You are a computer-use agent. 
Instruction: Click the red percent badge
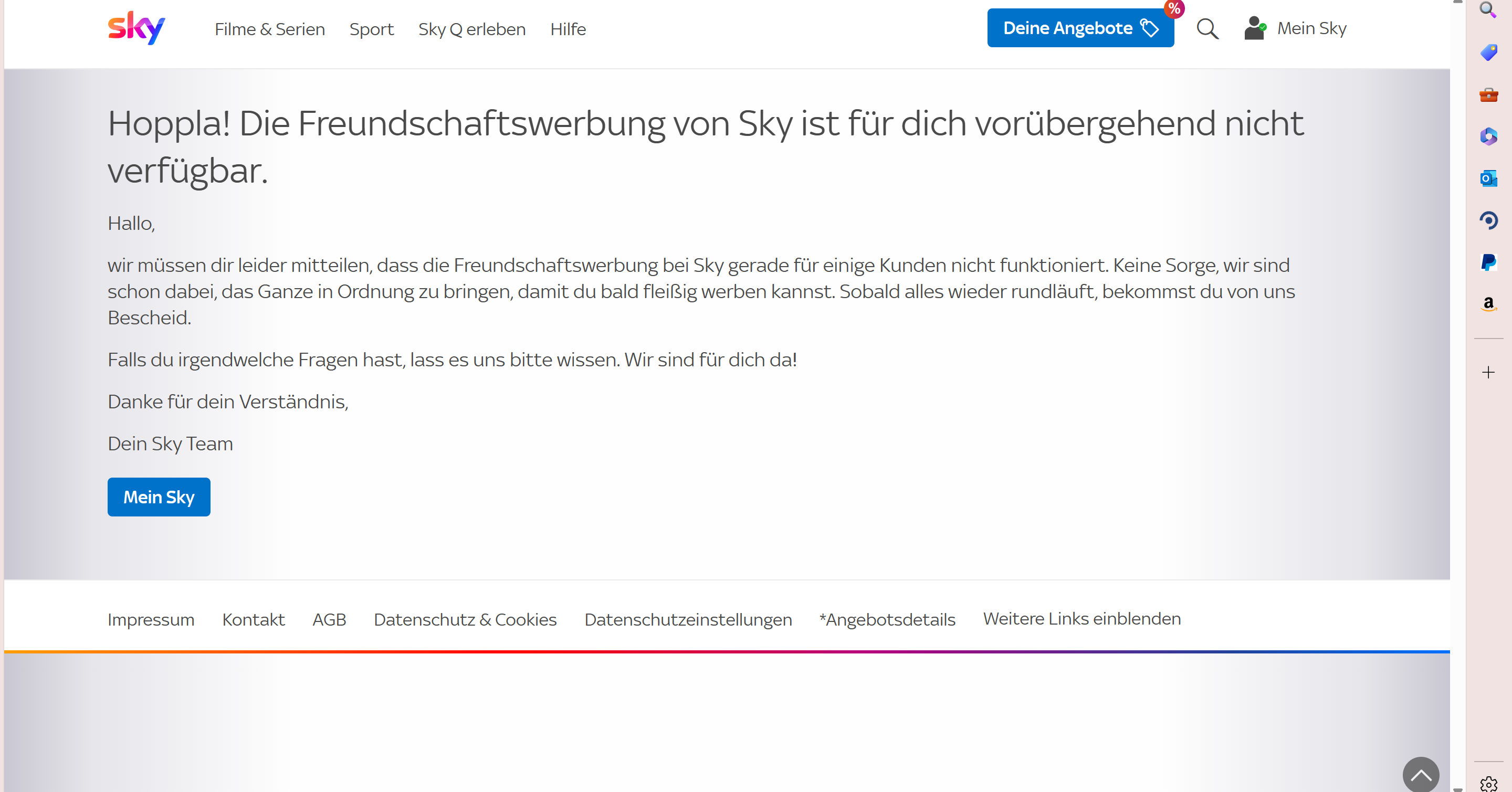[x=1174, y=8]
